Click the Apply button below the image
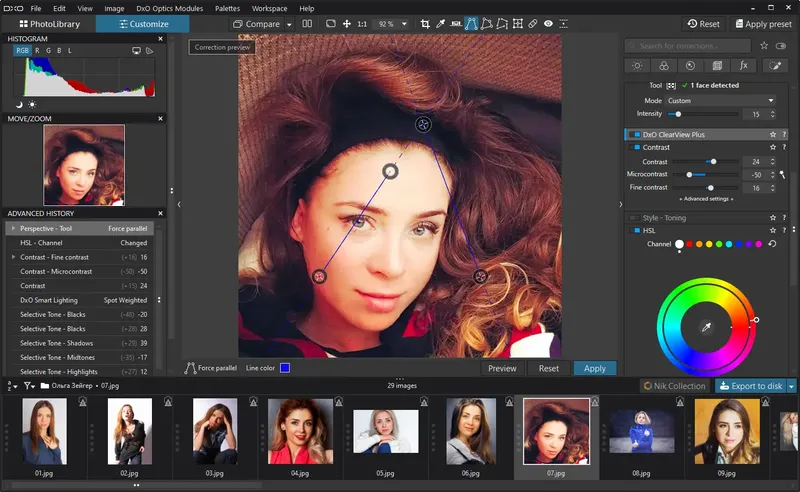The height and width of the screenshot is (492, 800). (595, 368)
